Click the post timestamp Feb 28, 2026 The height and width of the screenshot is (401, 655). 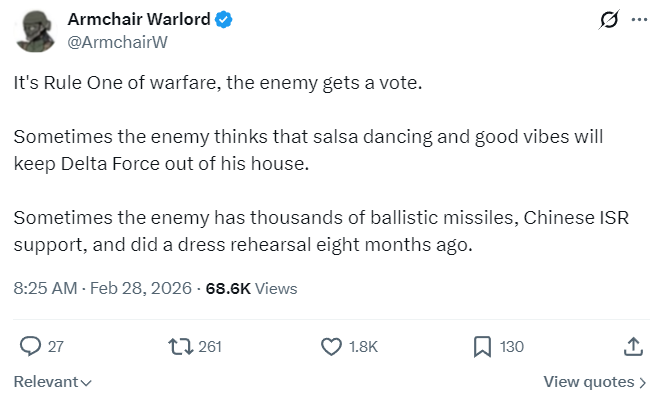143,289
